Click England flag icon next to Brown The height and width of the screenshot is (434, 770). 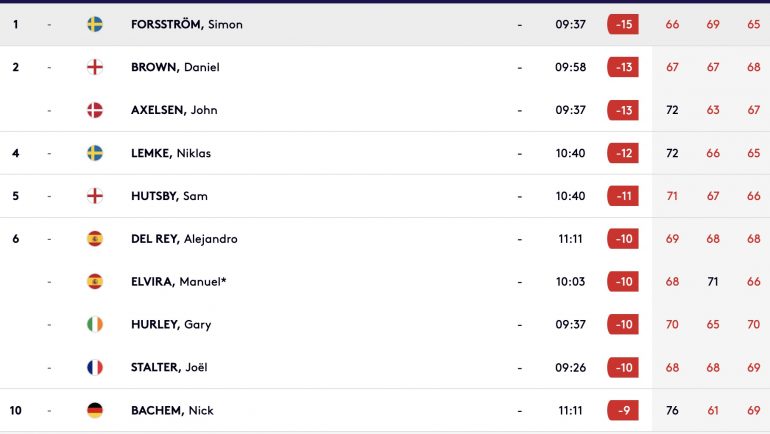pos(95,67)
